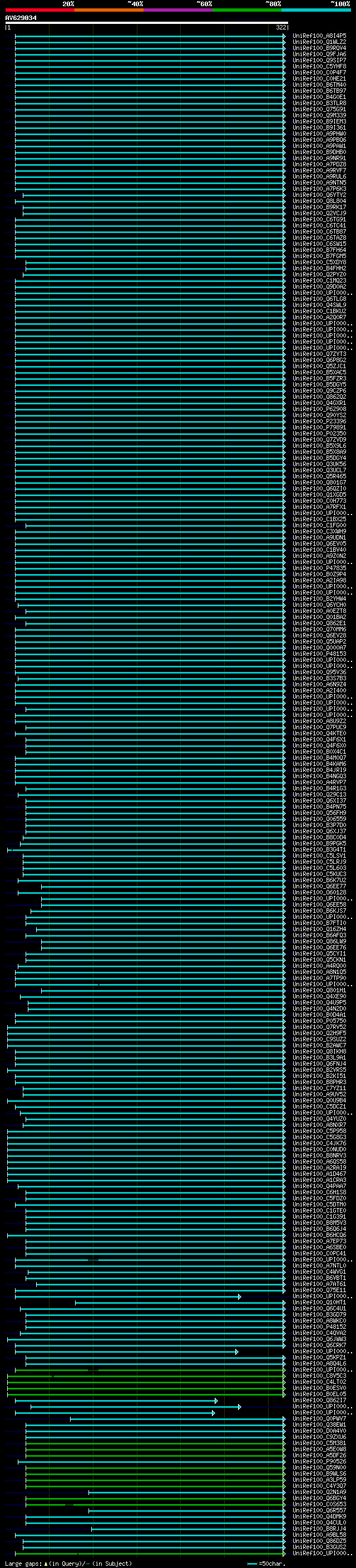Screen dimensions: 356x1568
Task: Click the green alignment bar for UniRef100_C8V5C3
Action: click(x=146, y=1376)
